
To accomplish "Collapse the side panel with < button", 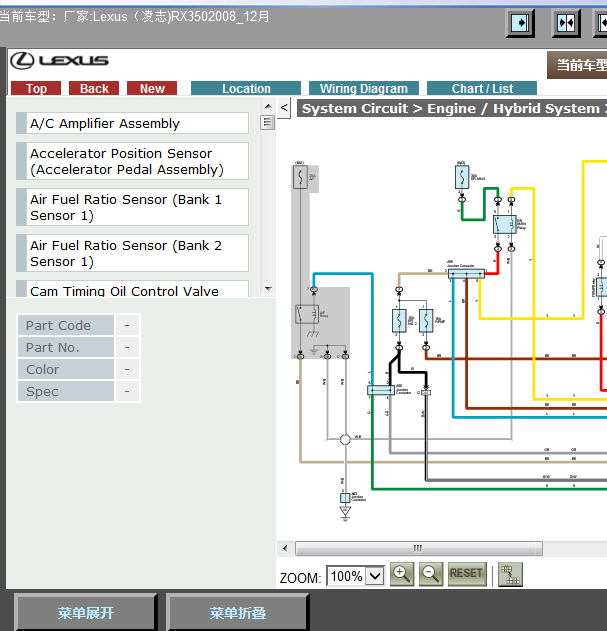I will coord(284,108).
